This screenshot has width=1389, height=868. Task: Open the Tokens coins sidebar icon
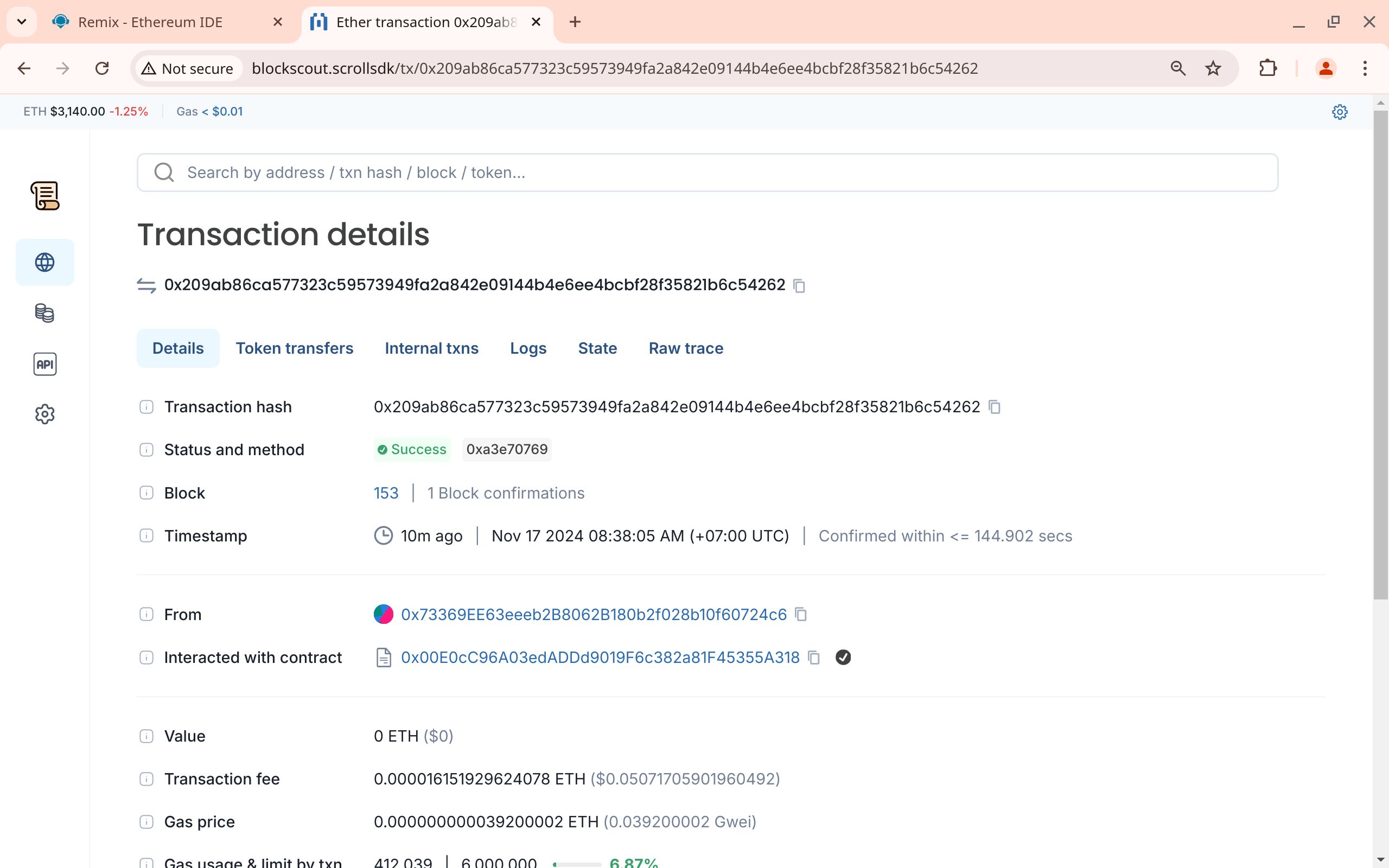point(45,313)
